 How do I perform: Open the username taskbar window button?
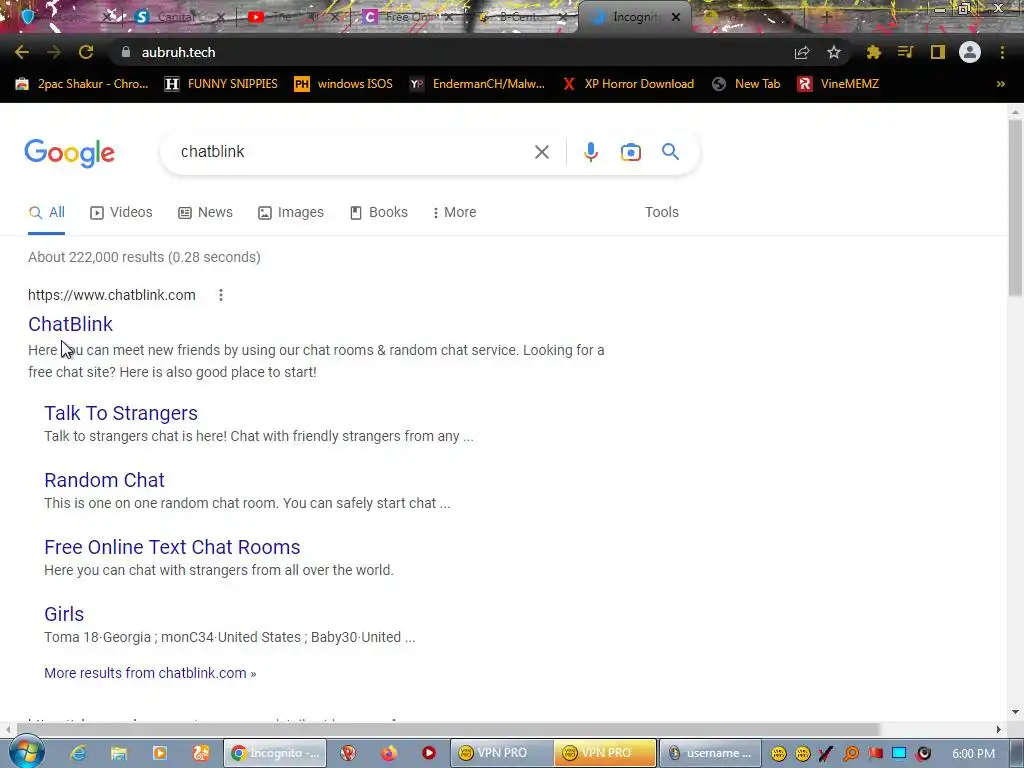click(711, 753)
